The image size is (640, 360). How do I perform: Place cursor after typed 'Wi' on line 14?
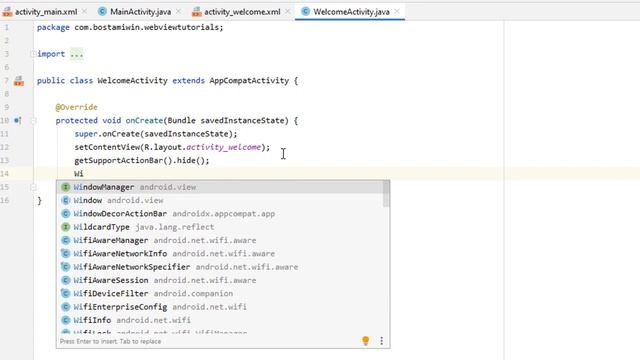click(84, 174)
